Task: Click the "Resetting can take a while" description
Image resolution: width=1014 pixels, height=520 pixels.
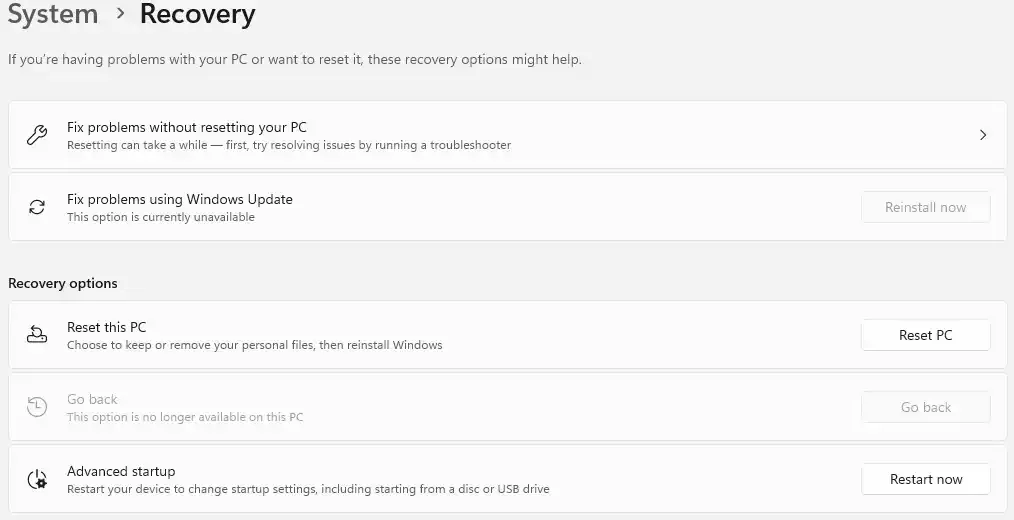Action: coord(289,145)
